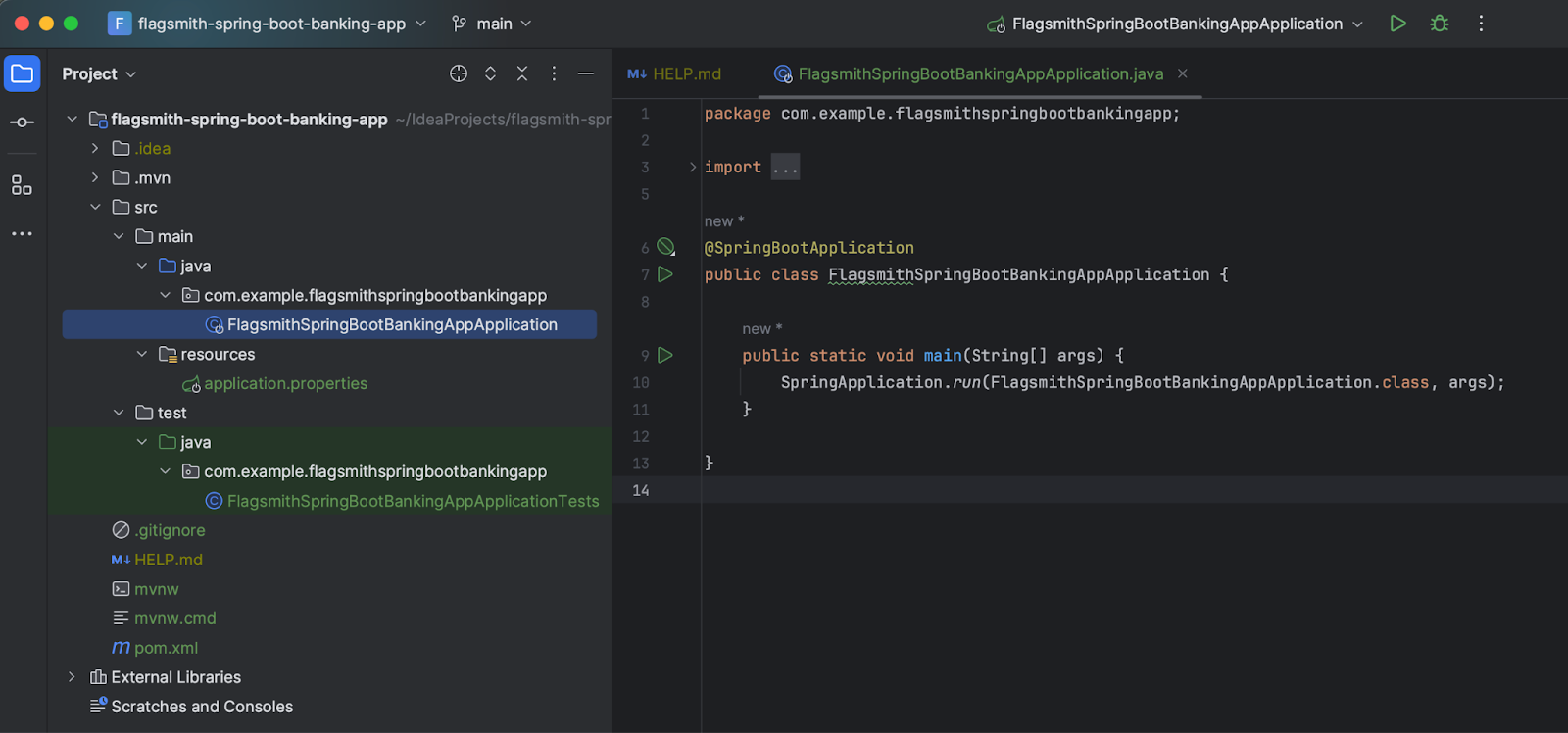
Task: Close the FlagsmithSpringBootBankingAppApplication.java tab
Action: coord(1183,73)
